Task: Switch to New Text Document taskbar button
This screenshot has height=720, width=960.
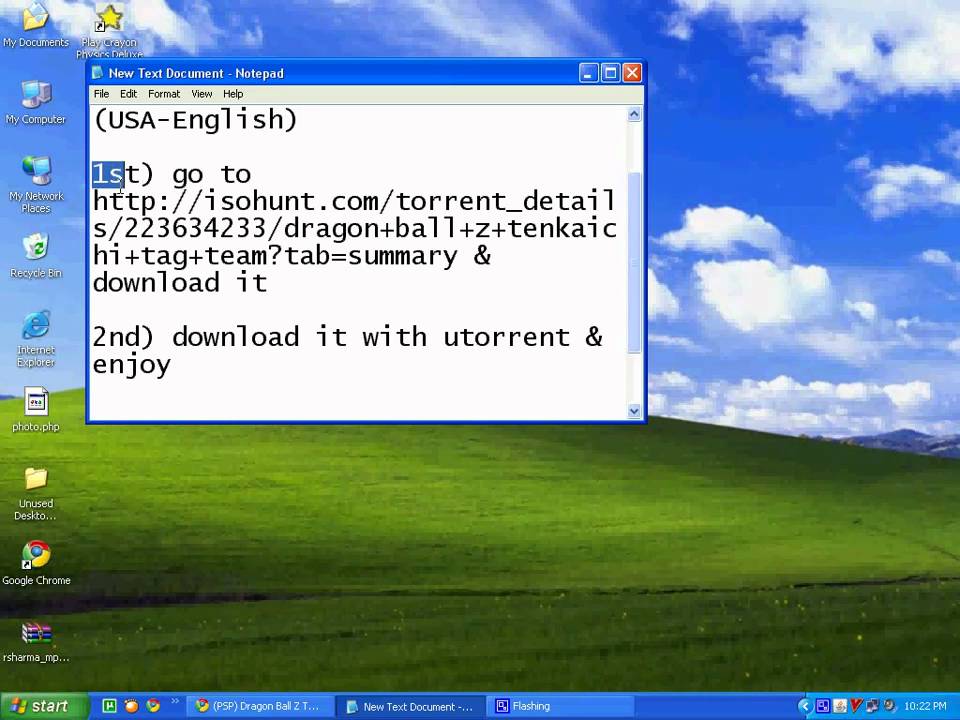Action: point(410,707)
